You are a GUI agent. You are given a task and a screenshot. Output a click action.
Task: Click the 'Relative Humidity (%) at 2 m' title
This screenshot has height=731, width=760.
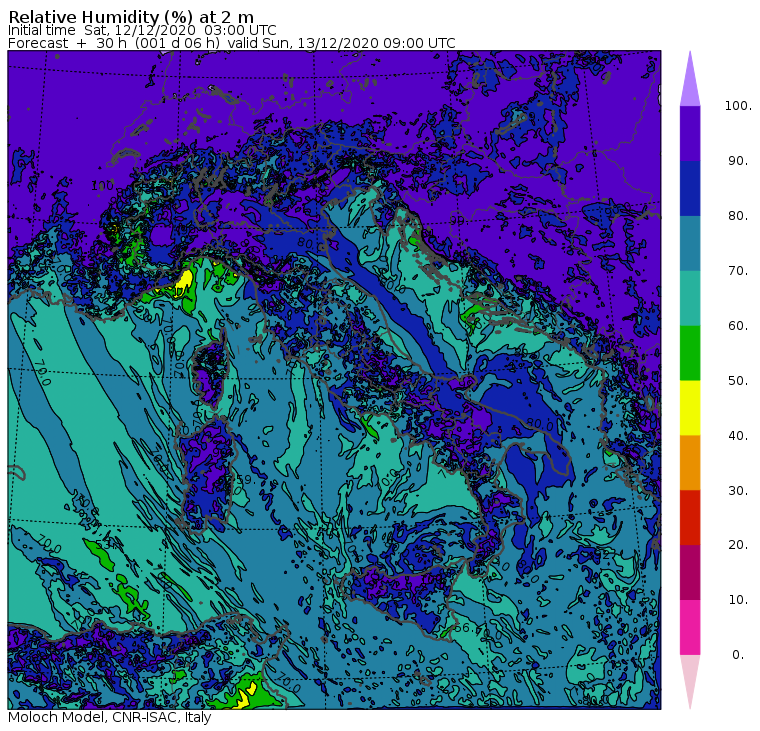131,17
